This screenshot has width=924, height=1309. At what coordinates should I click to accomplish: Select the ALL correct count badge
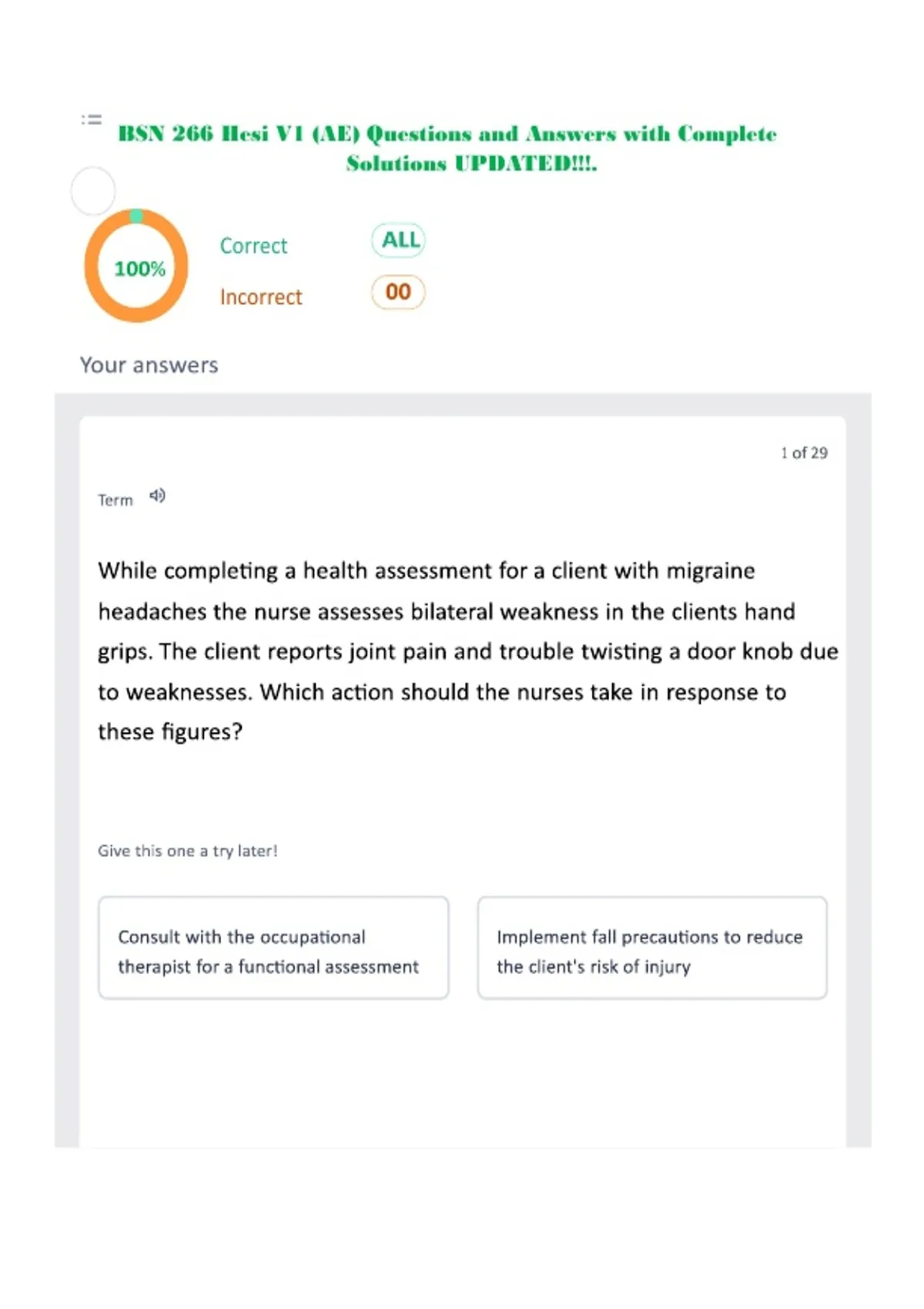(x=399, y=240)
